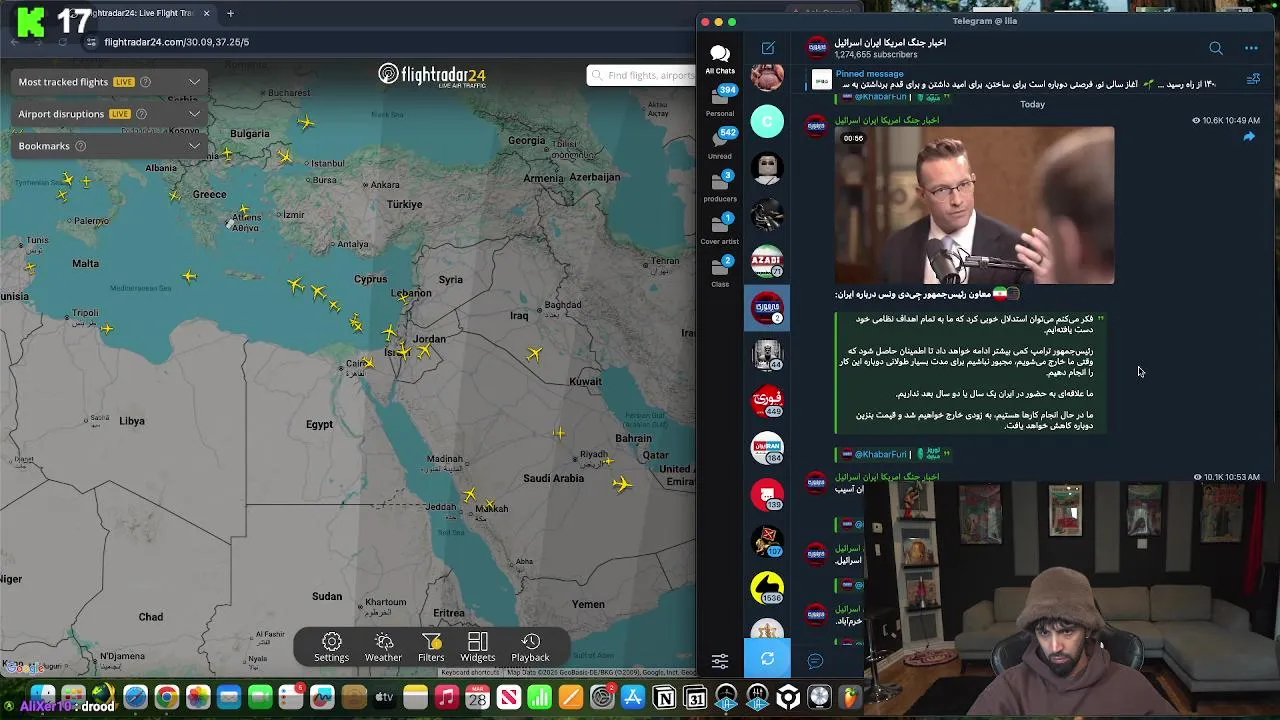Open the chat with 449 unread badge

click(x=767, y=401)
